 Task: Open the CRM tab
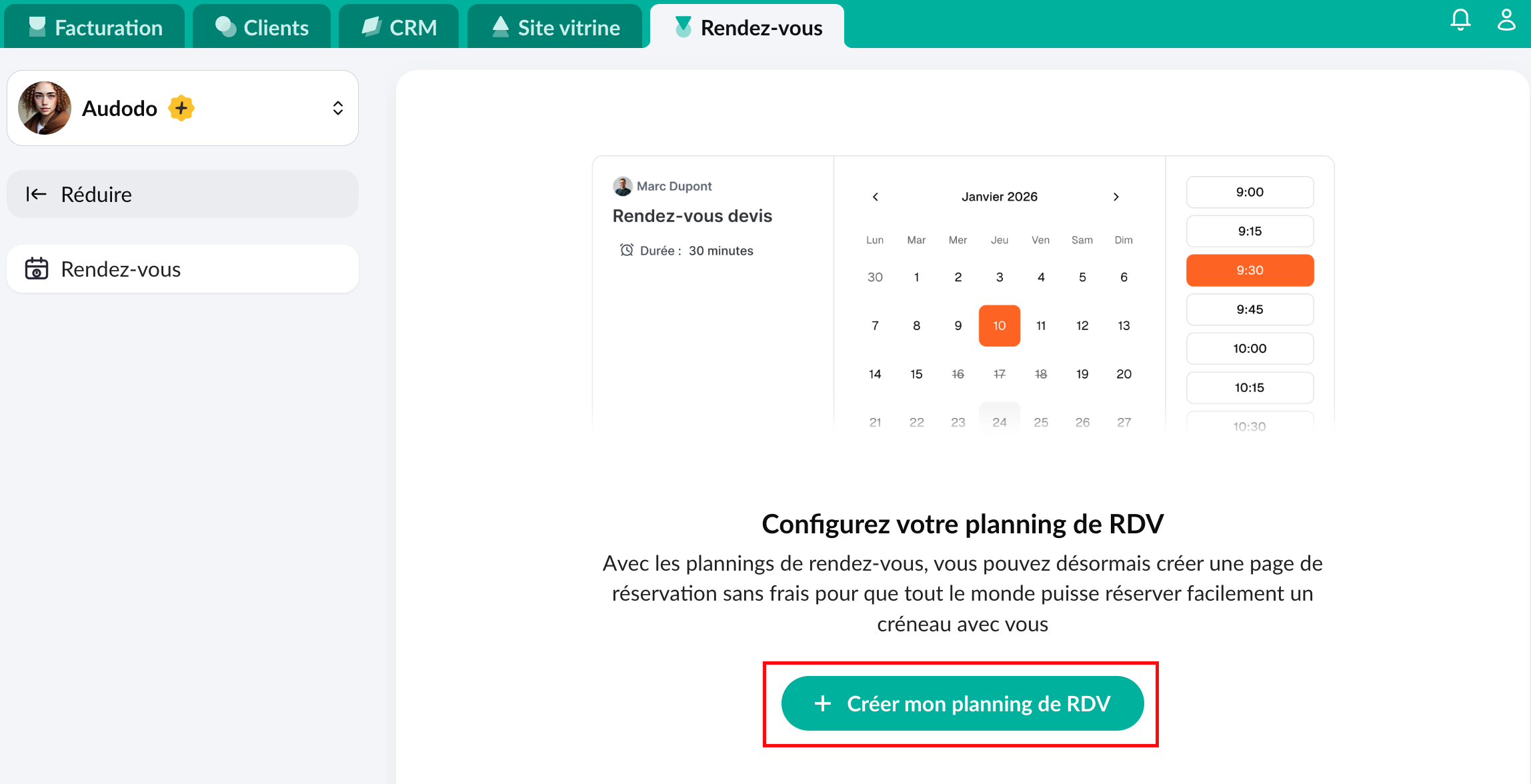click(399, 27)
